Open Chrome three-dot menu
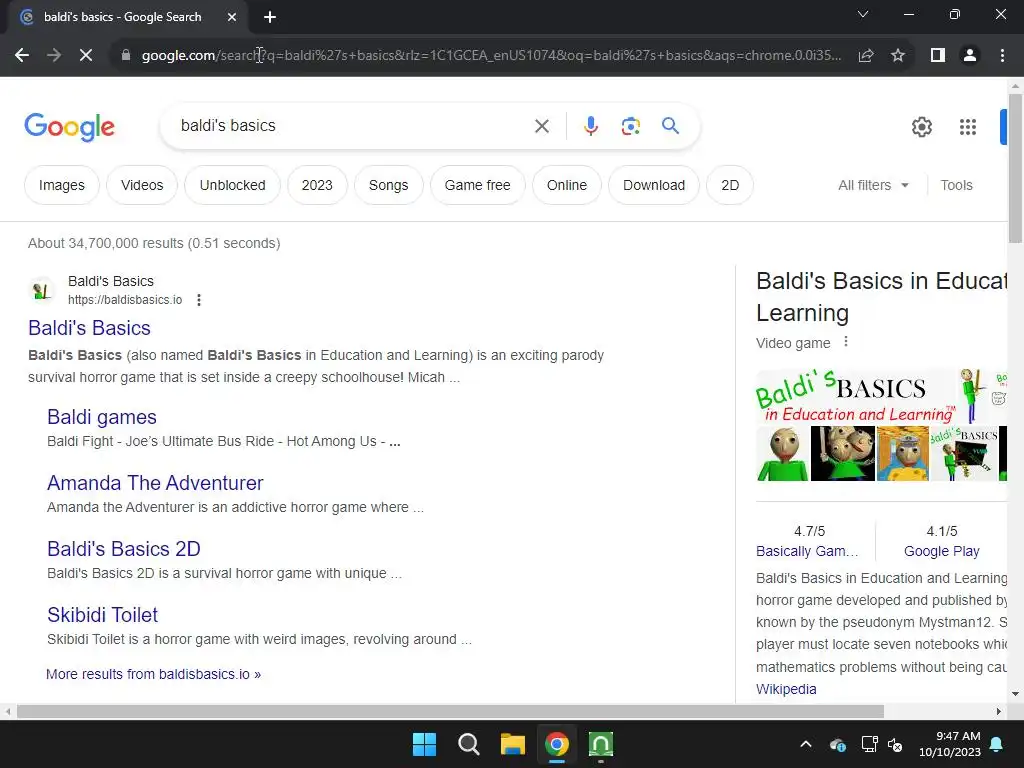 click(1002, 56)
